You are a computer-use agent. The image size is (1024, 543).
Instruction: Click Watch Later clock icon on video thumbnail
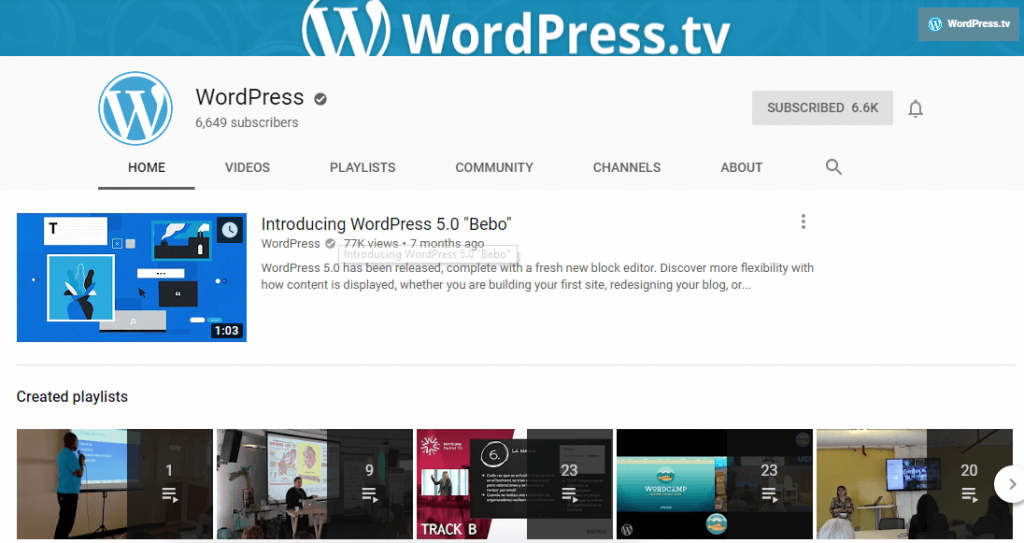pyautogui.click(x=230, y=230)
